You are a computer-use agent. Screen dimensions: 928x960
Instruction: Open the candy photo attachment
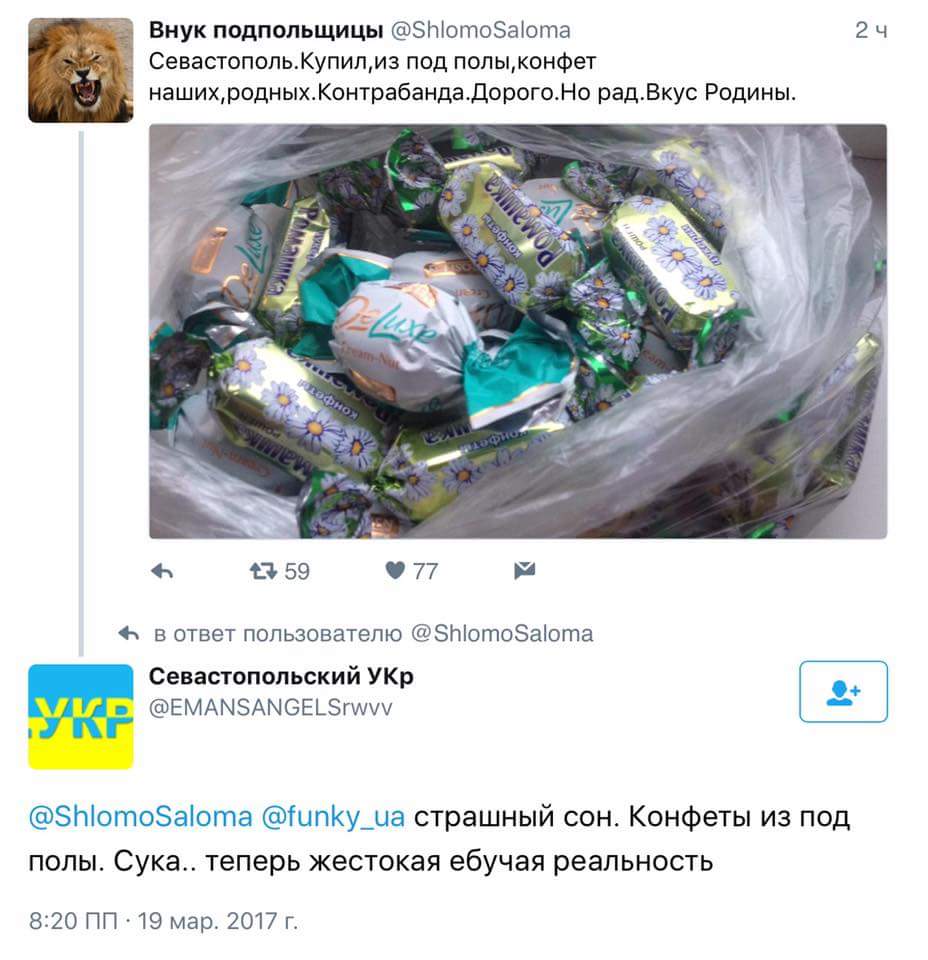[518, 331]
